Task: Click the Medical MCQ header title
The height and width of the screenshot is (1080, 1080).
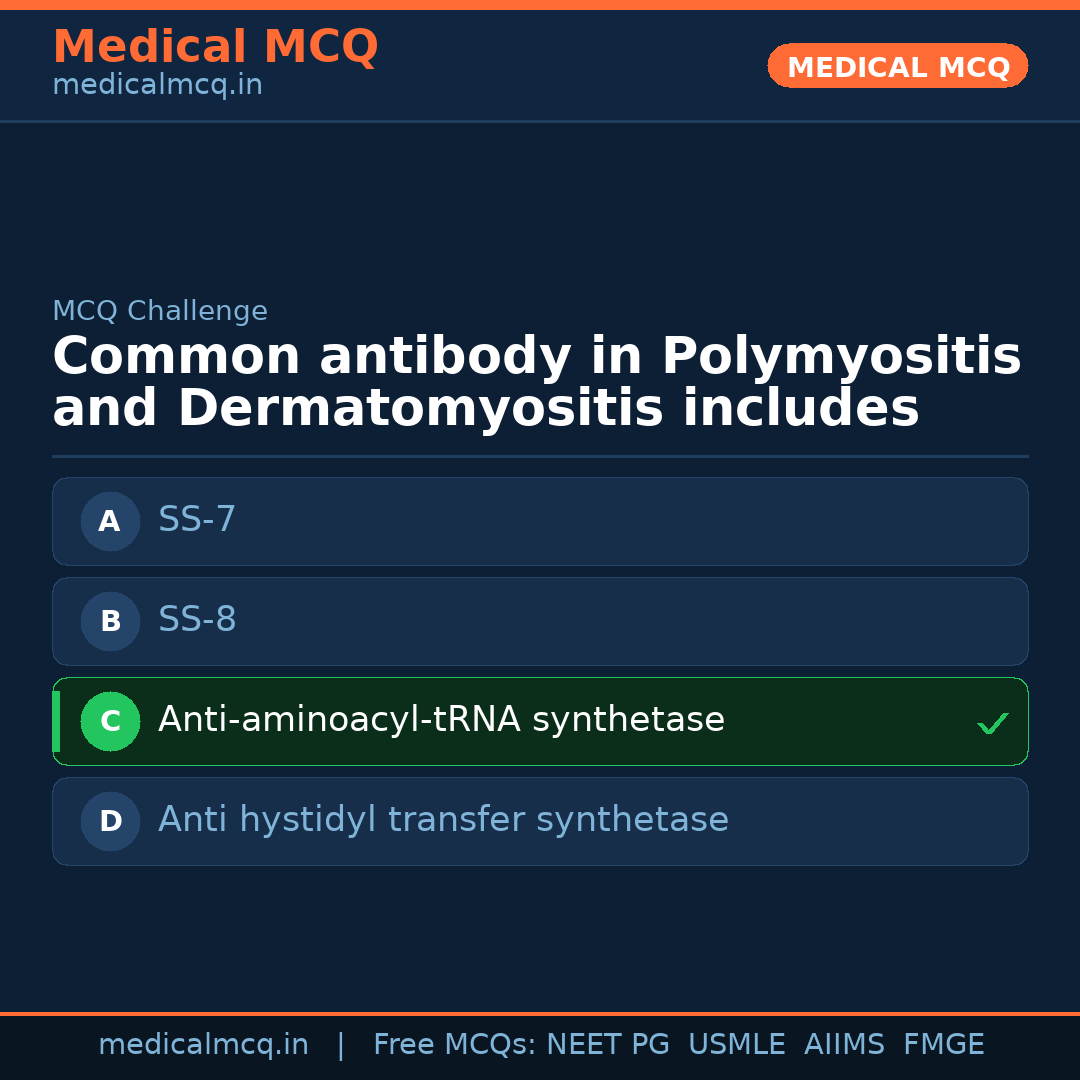Action: coord(215,47)
